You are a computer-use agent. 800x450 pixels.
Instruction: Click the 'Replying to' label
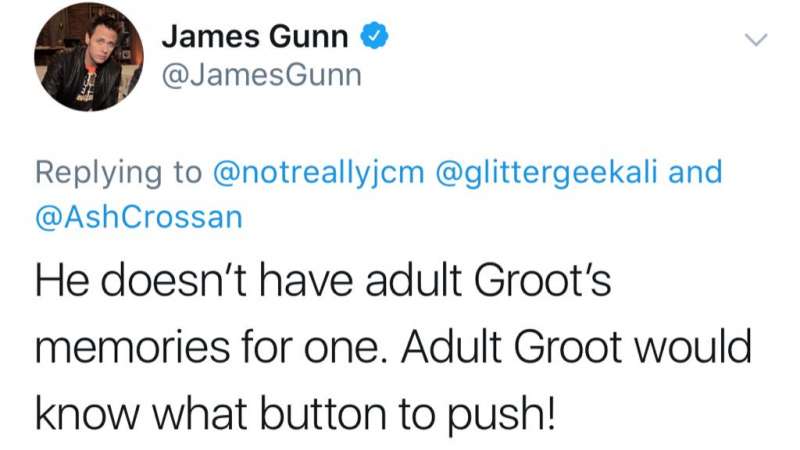[x=118, y=172]
